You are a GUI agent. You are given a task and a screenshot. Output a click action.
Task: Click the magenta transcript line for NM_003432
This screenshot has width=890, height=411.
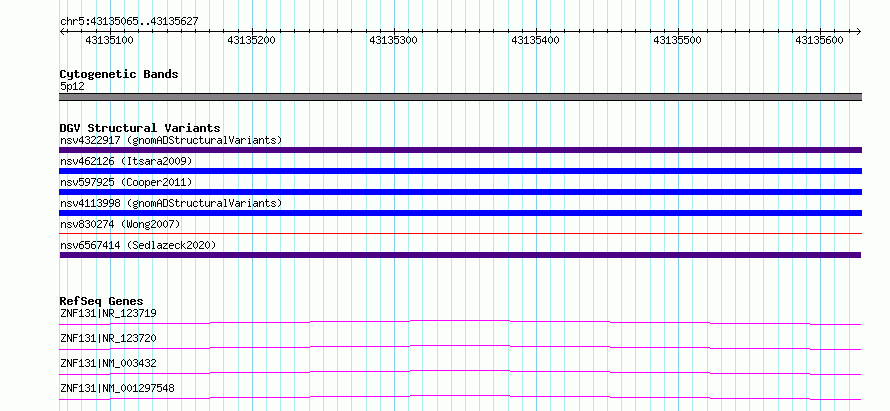pos(460,372)
